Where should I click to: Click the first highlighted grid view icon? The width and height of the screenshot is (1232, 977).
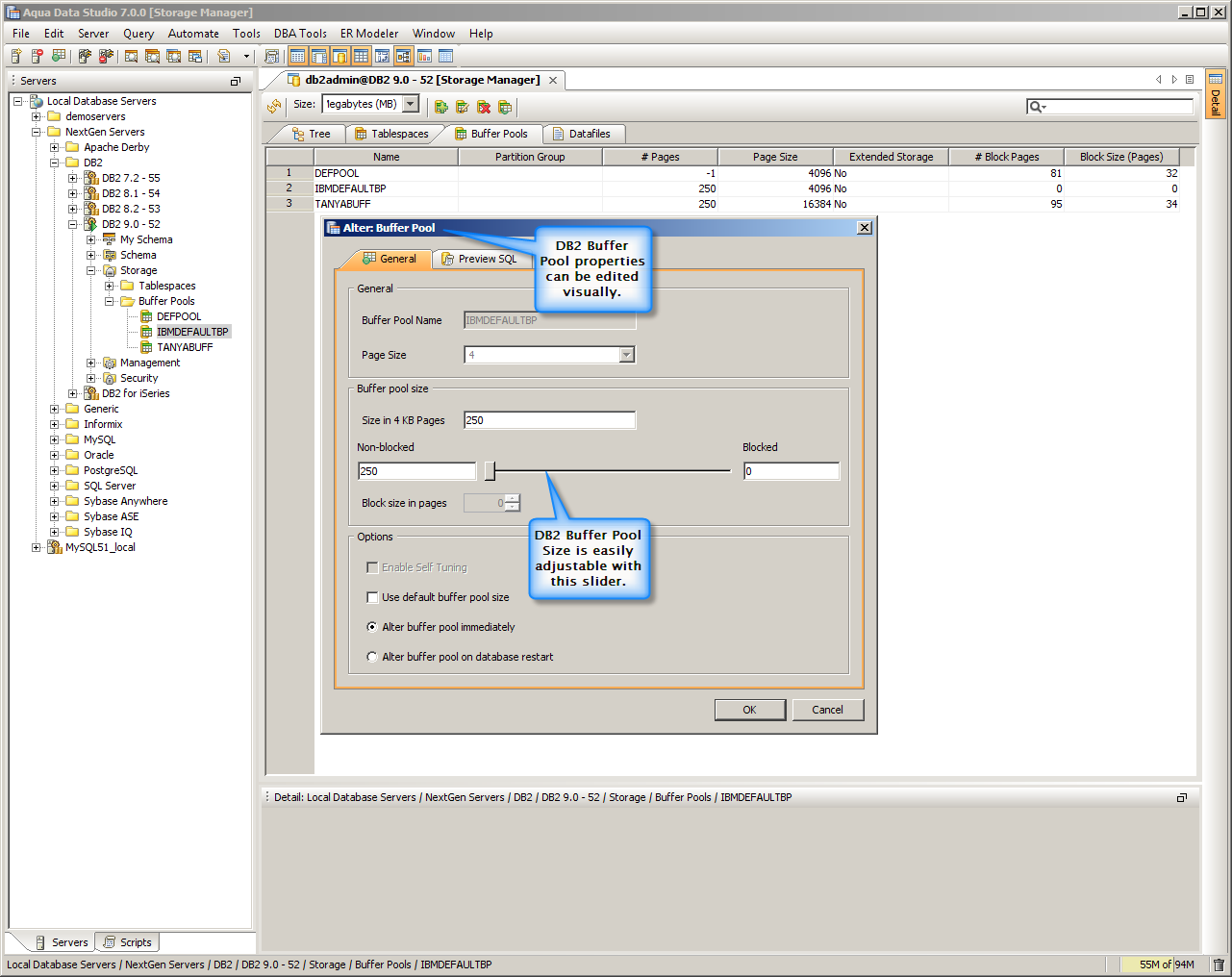[x=297, y=56]
